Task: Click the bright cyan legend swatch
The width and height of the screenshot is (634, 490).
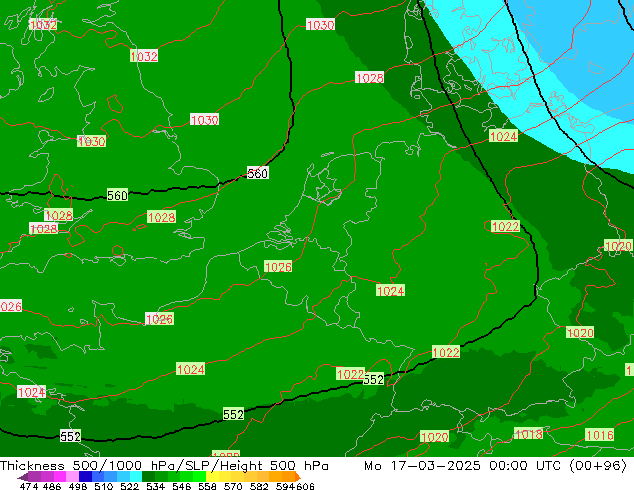Action: (x=135, y=476)
